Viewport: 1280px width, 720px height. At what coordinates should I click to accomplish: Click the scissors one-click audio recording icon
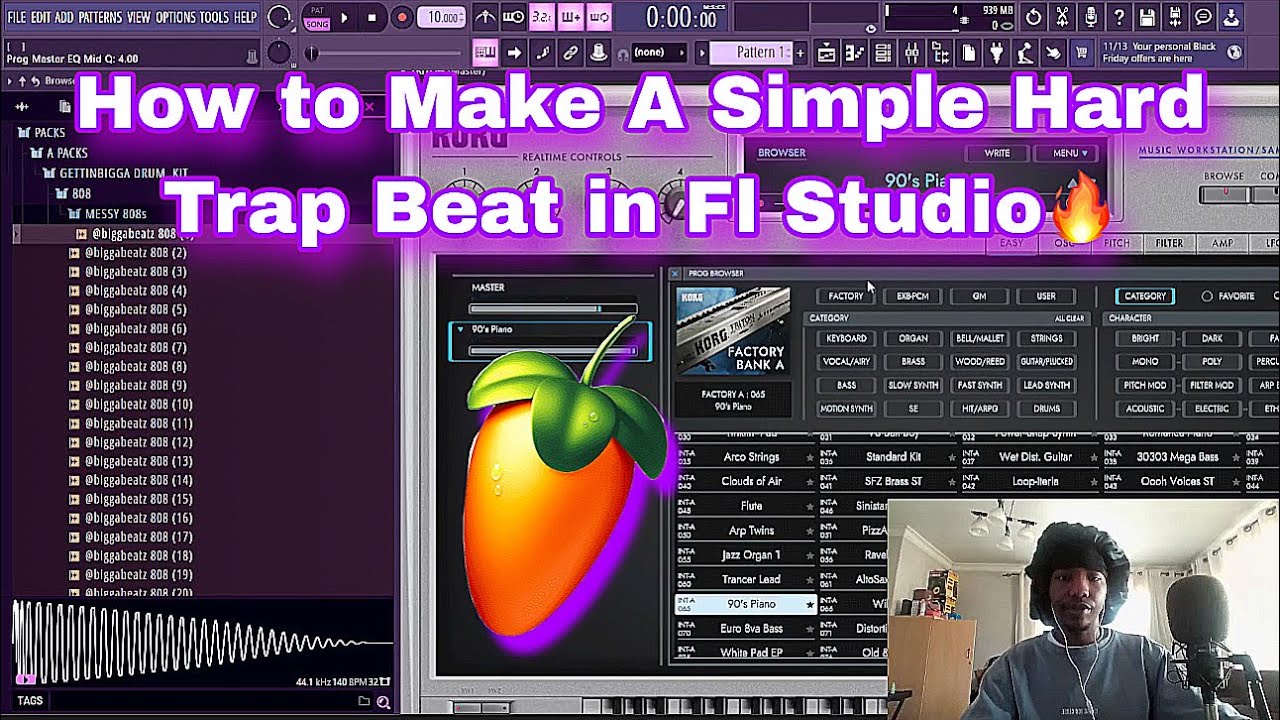(1060, 17)
